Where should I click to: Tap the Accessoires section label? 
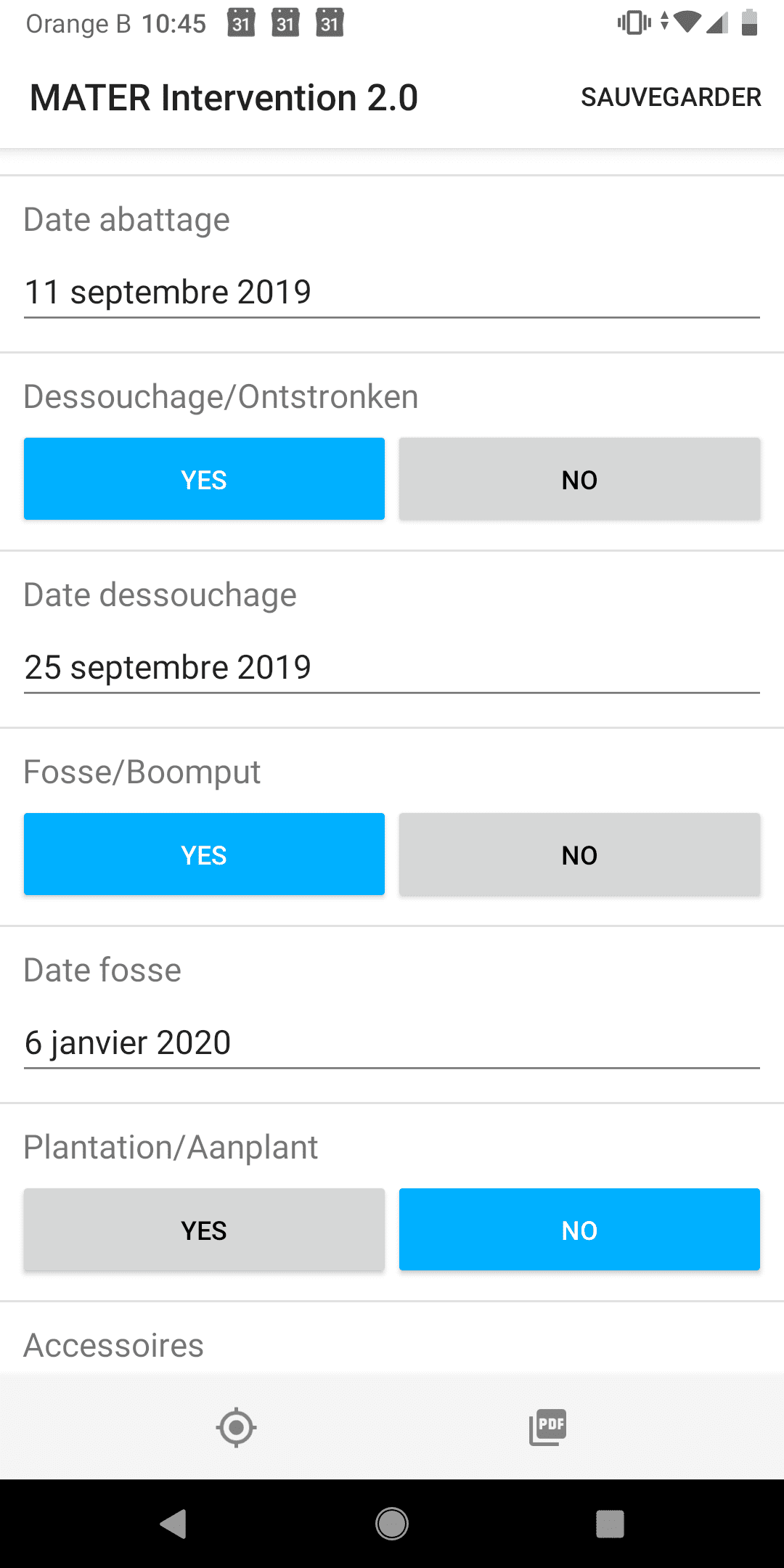coord(114,1345)
